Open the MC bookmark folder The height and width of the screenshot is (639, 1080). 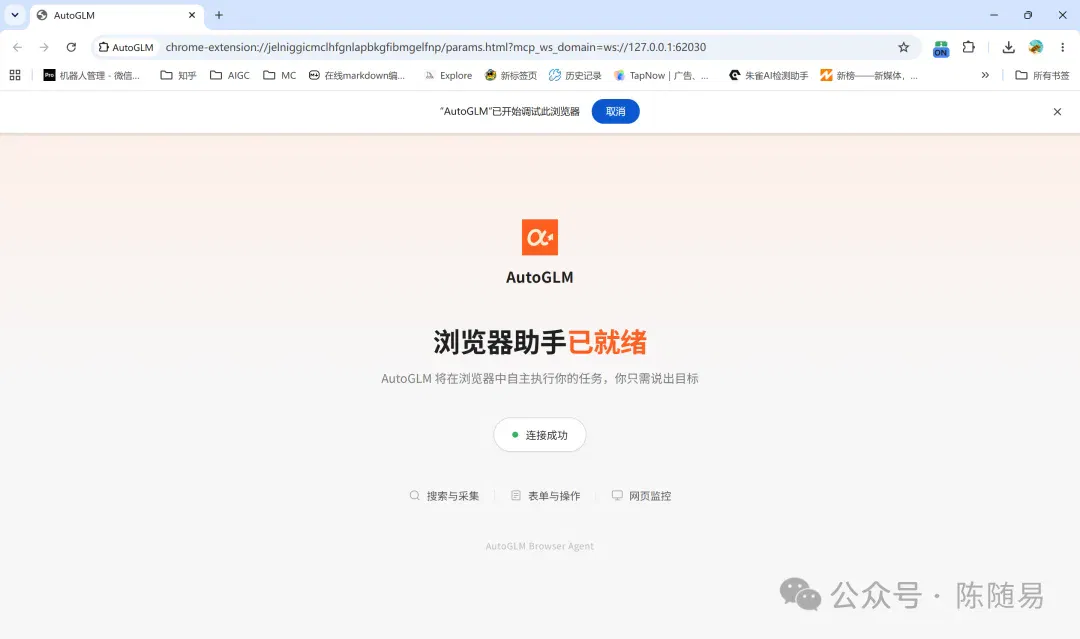click(x=280, y=75)
